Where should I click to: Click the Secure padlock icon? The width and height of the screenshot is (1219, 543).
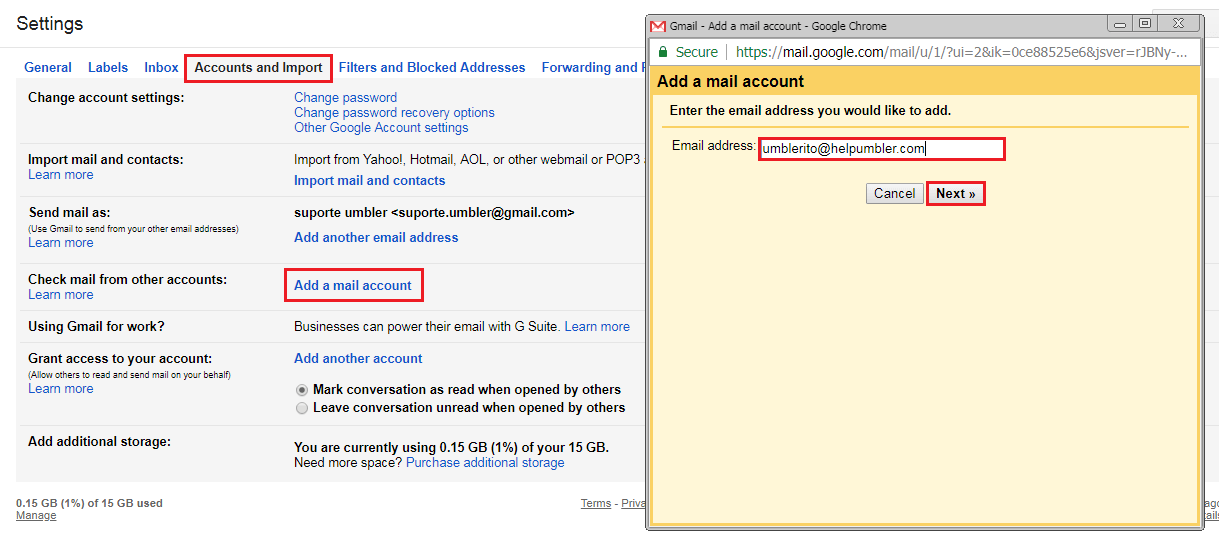661,52
